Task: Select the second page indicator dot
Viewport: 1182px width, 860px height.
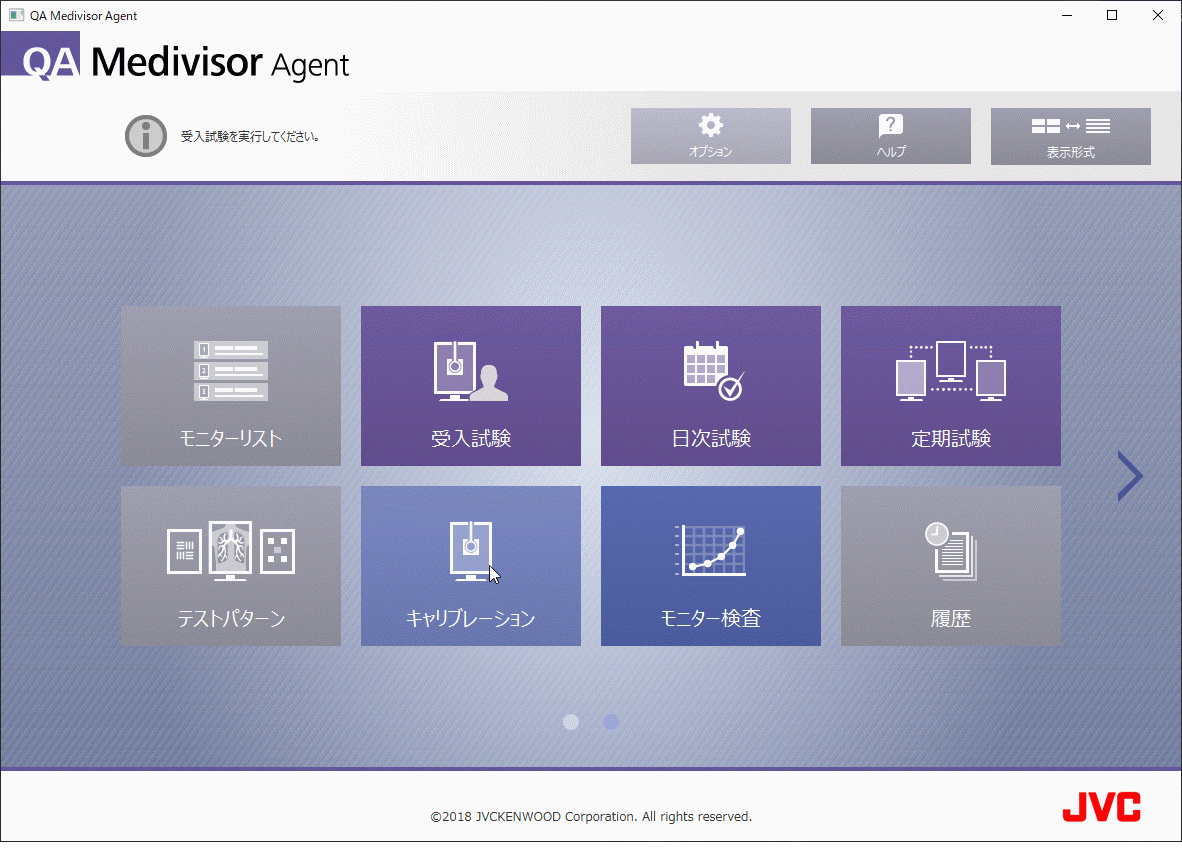Action: click(x=611, y=722)
